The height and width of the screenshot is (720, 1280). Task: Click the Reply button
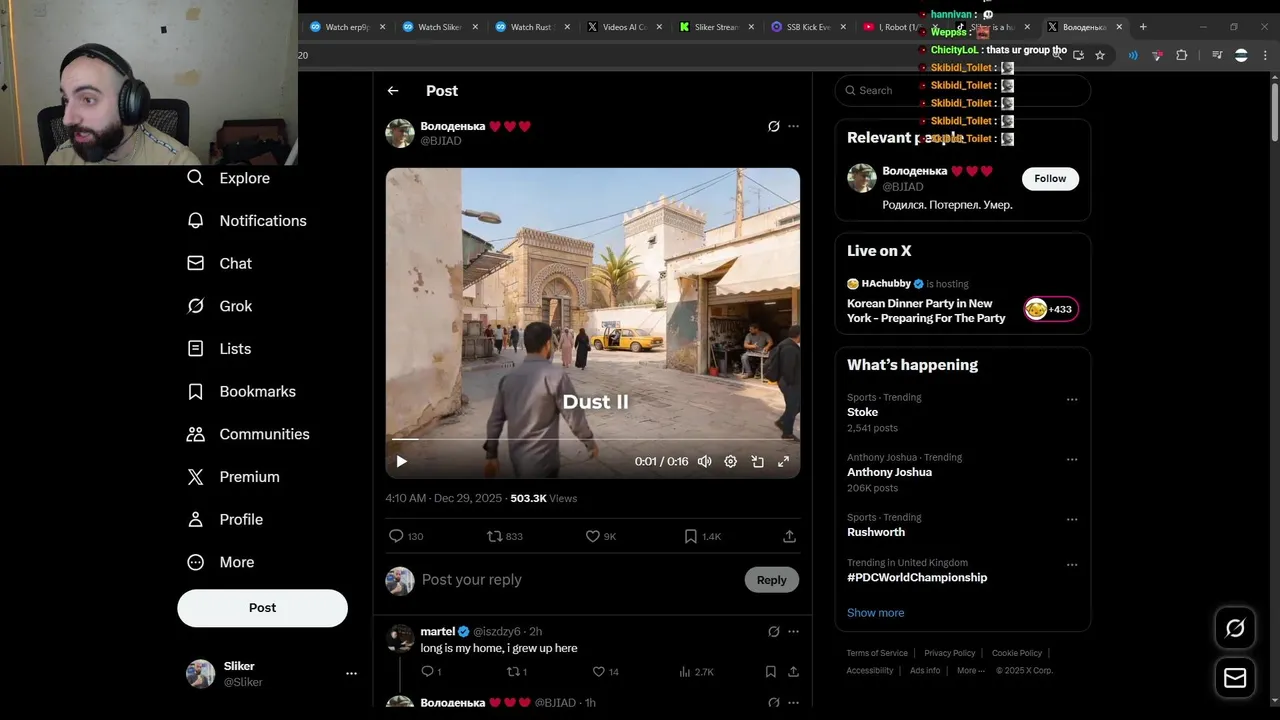[x=772, y=580]
